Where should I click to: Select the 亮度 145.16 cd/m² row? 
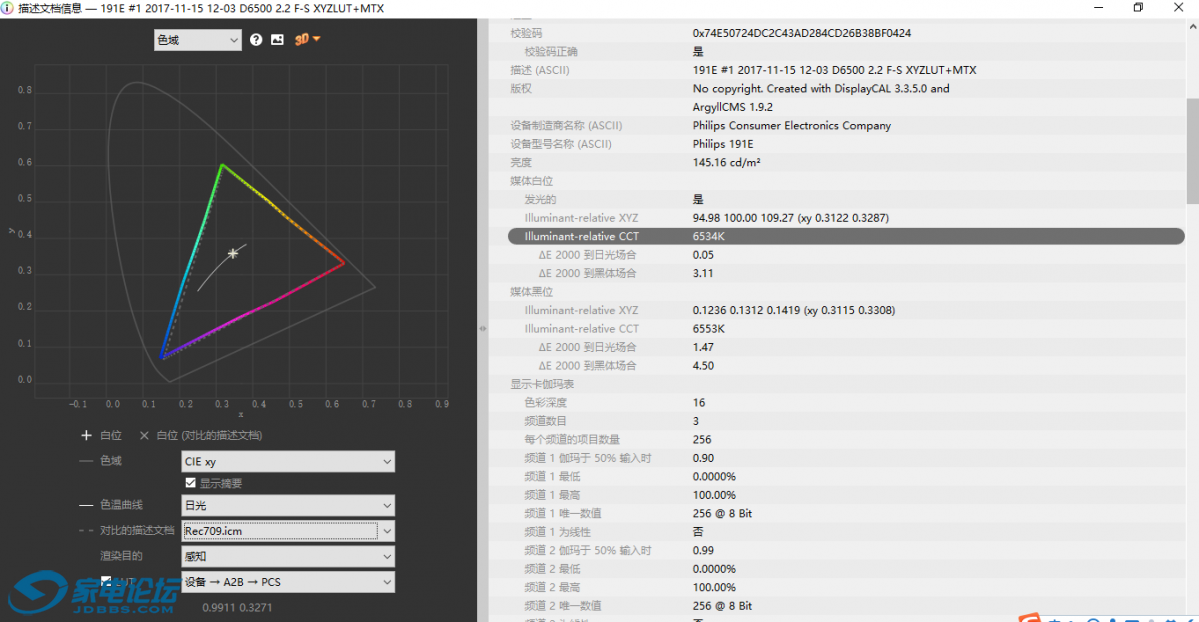[x=844, y=162]
